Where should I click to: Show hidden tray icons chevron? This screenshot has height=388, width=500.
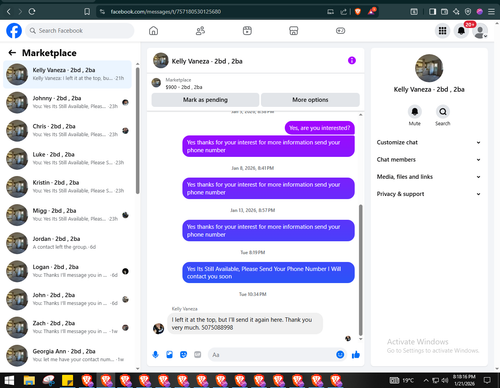(426, 380)
